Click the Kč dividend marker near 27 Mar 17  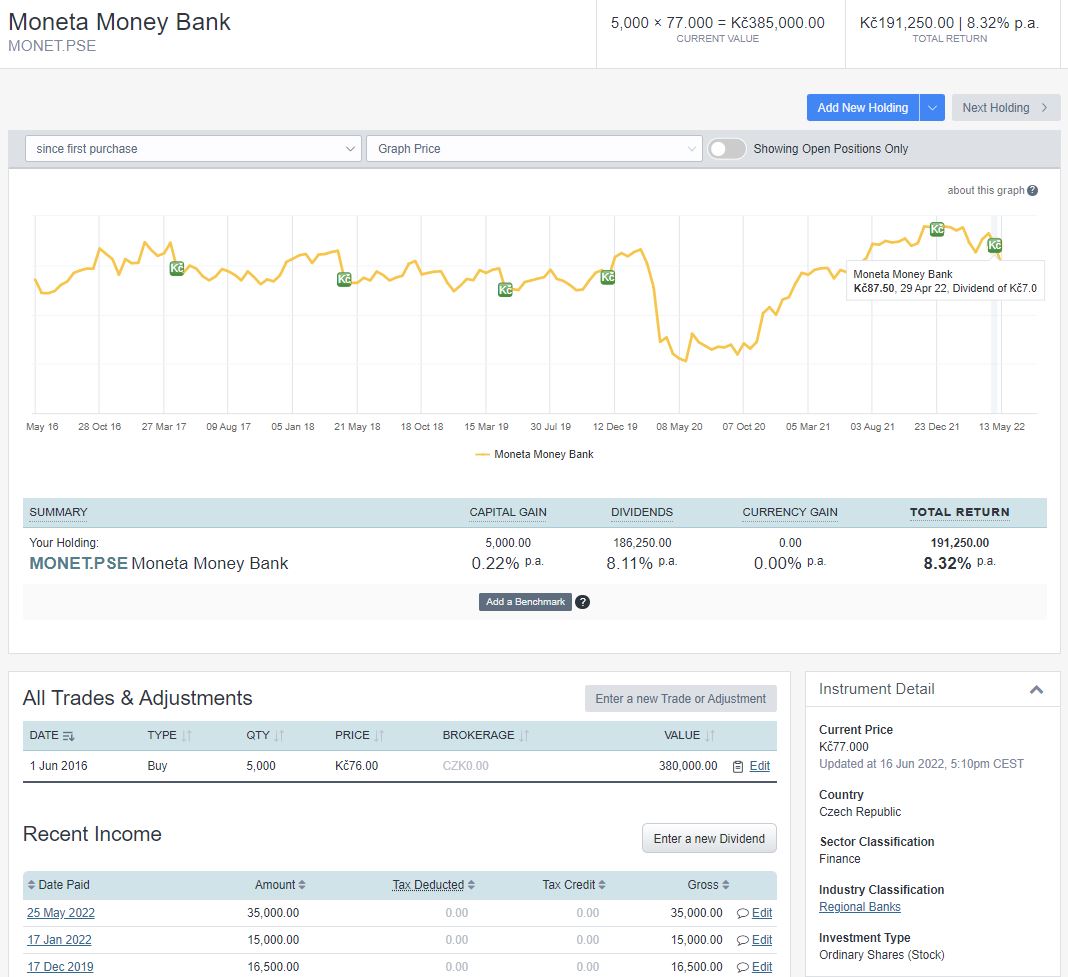point(177,268)
